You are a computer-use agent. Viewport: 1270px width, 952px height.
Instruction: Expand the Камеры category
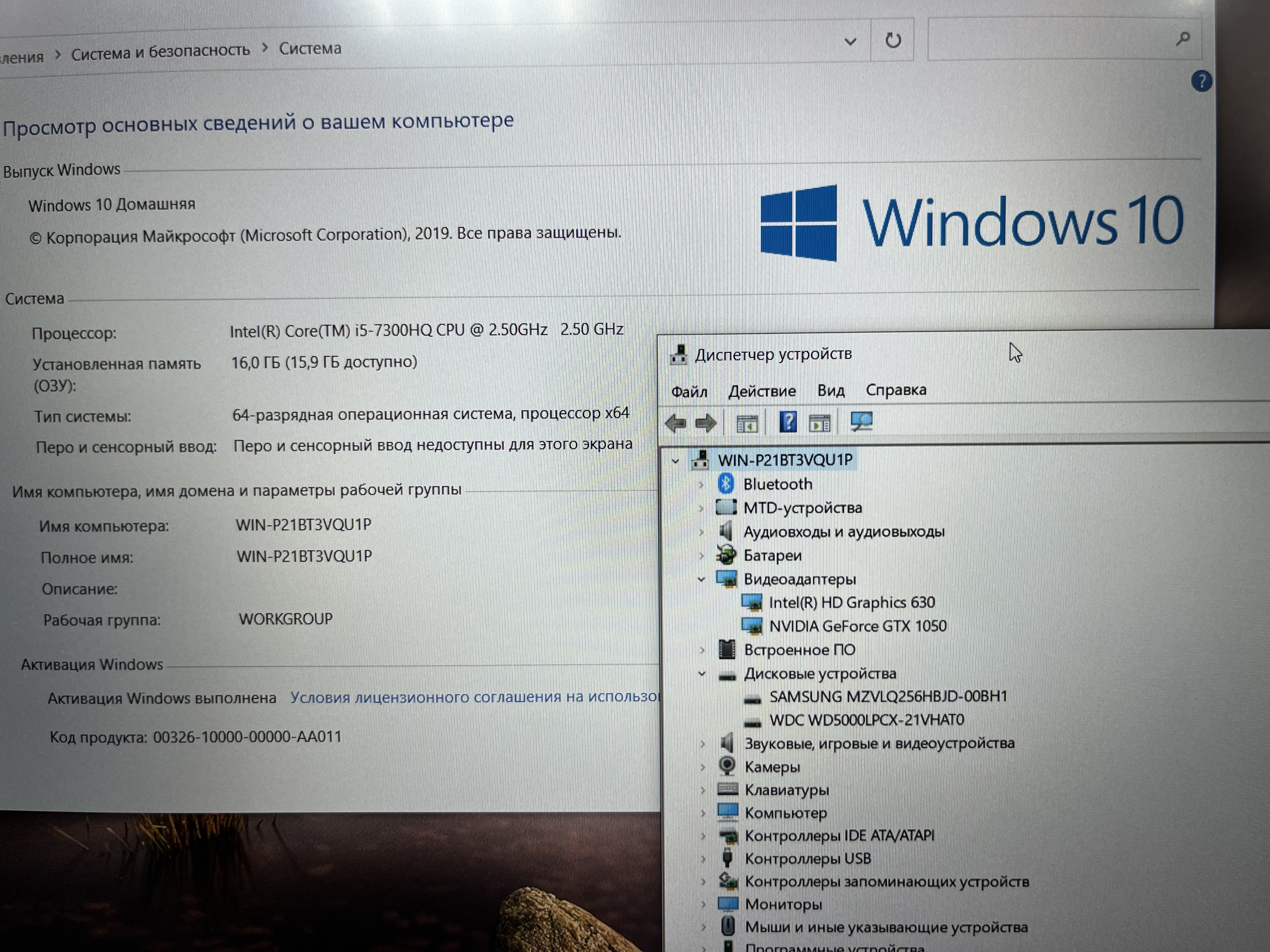click(x=702, y=767)
